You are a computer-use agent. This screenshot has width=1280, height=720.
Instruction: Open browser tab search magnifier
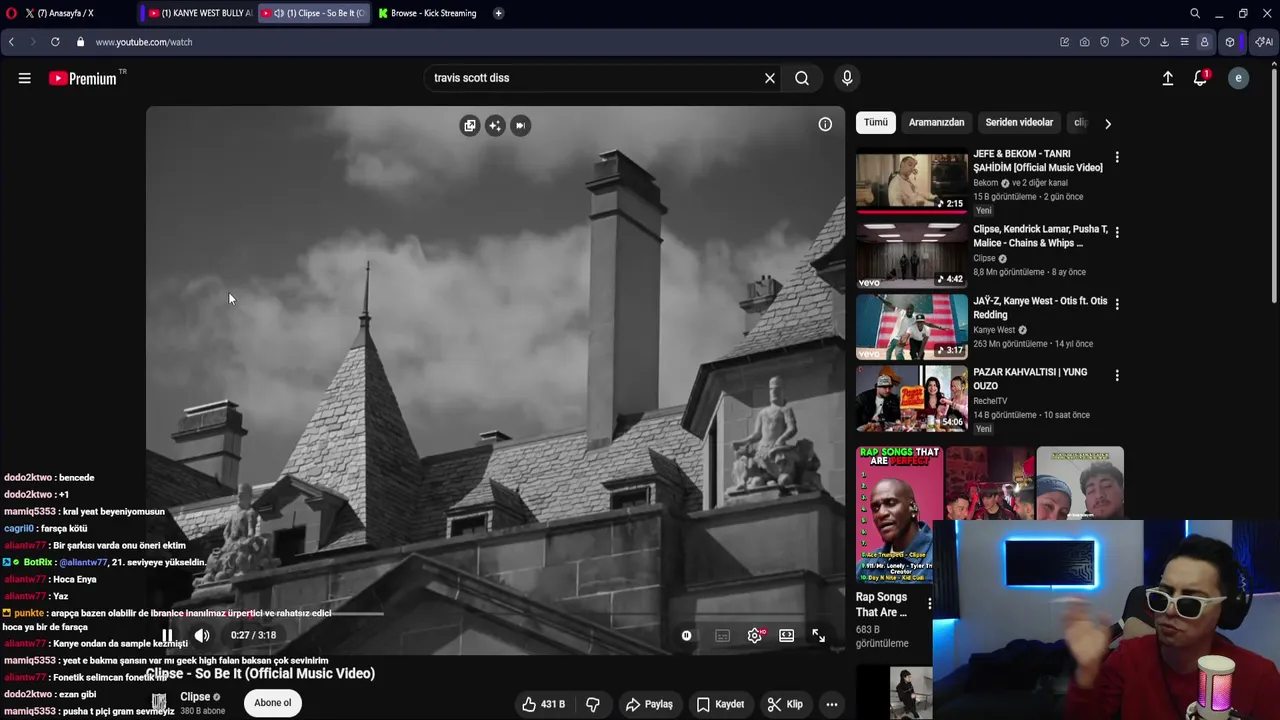pyautogui.click(x=1195, y=13)
